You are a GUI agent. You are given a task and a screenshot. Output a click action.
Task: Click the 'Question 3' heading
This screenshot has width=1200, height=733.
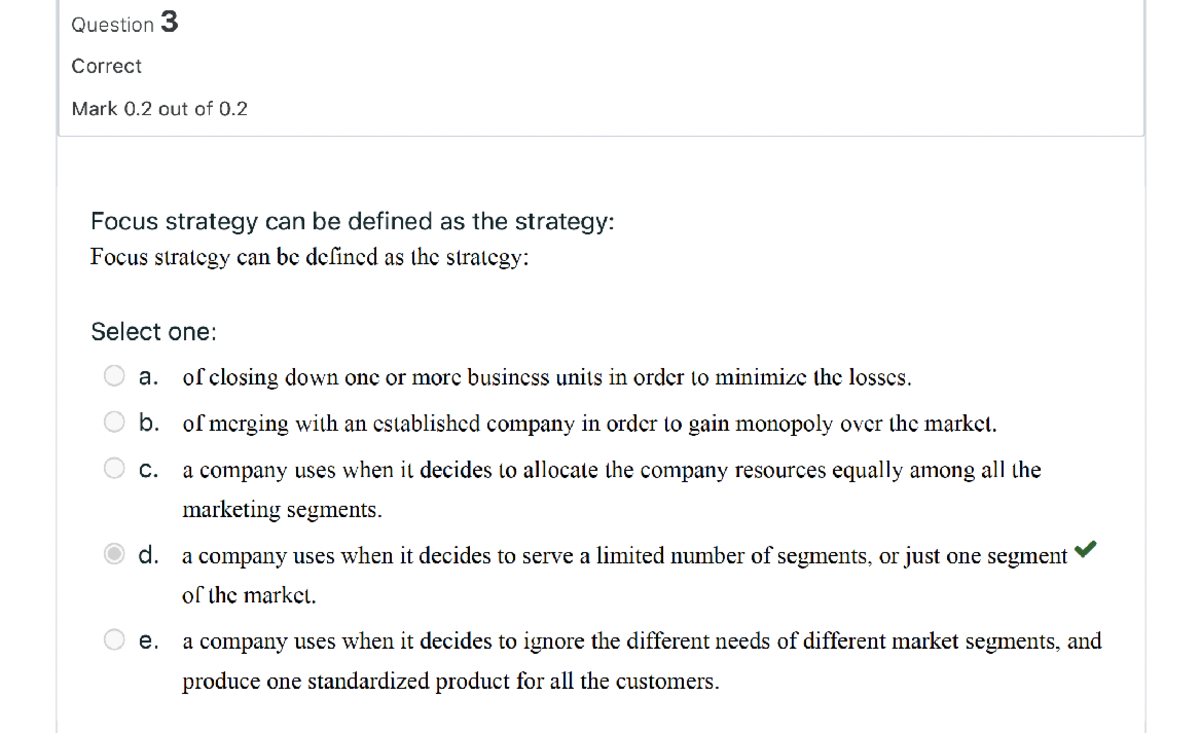(125, 23)
